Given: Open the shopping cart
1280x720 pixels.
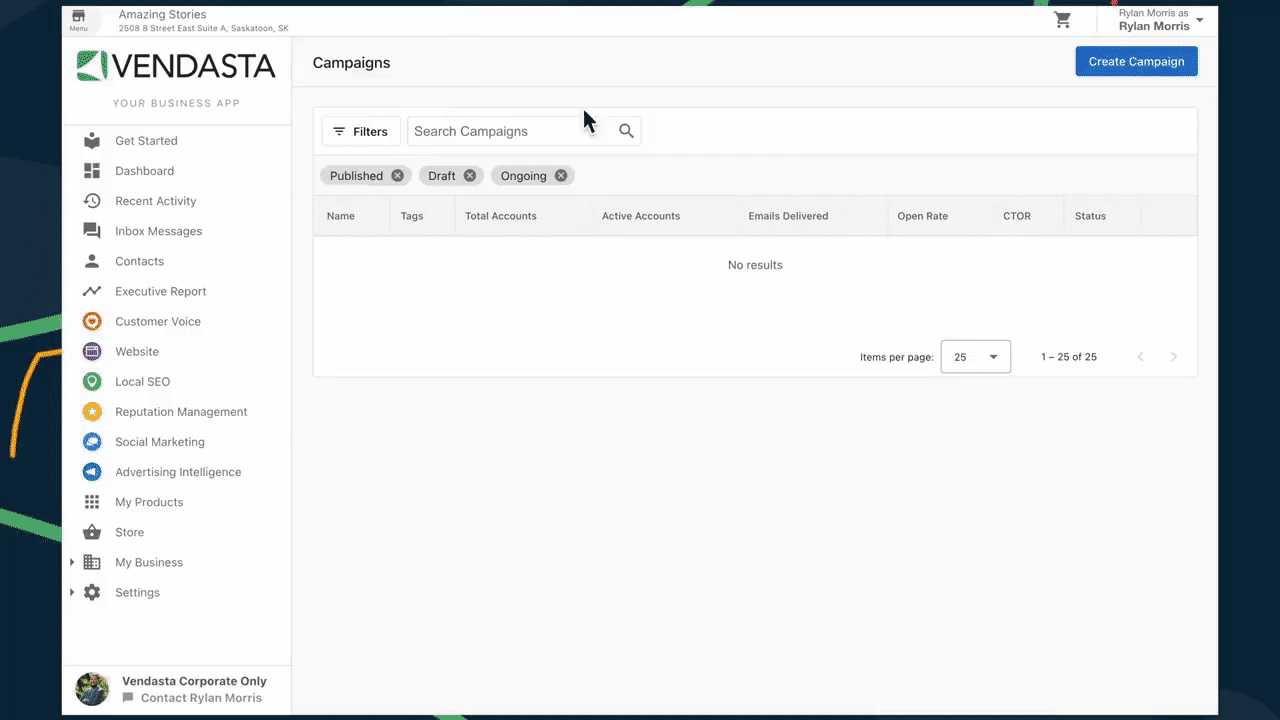Looking at the screenshot, I should [1062, 20].
